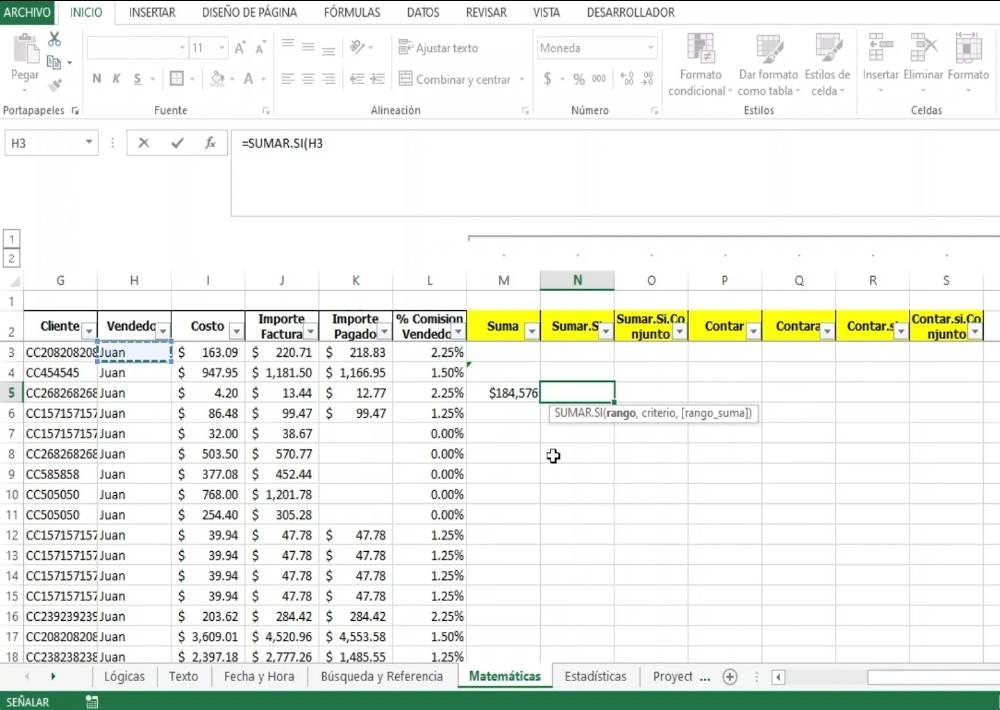Switch to the DATOS ribbon tab
Viewport: 1000px width, 710px height.
[x=422, y=12]
